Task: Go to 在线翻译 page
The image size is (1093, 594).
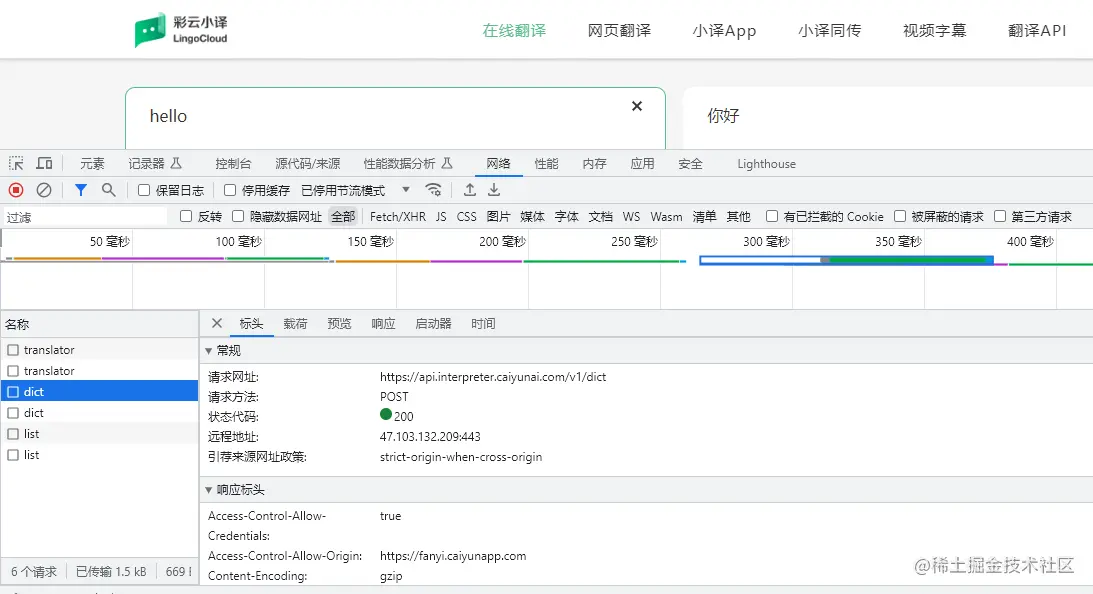Action: 514,31
